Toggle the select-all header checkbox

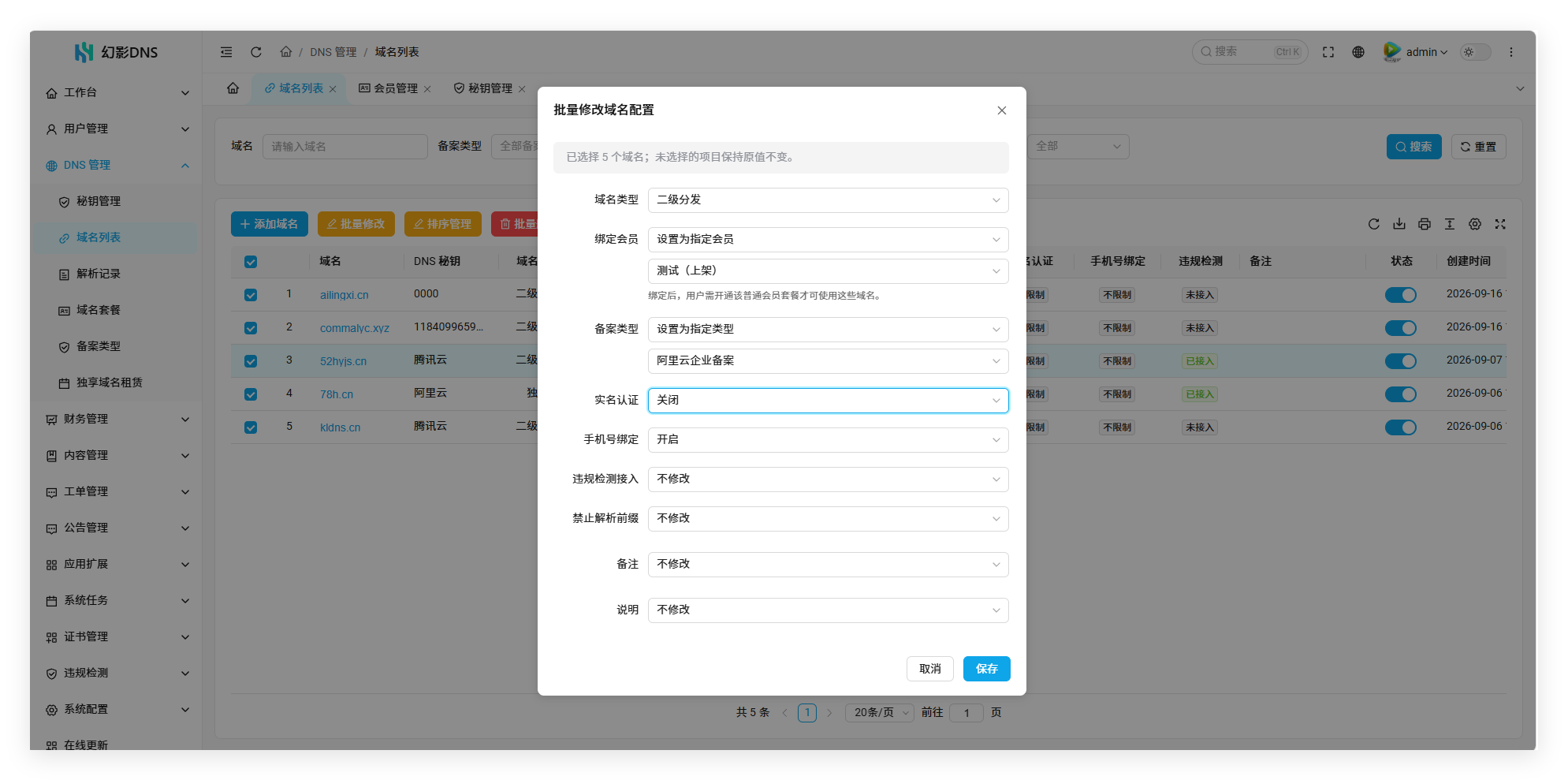point(251,262)
